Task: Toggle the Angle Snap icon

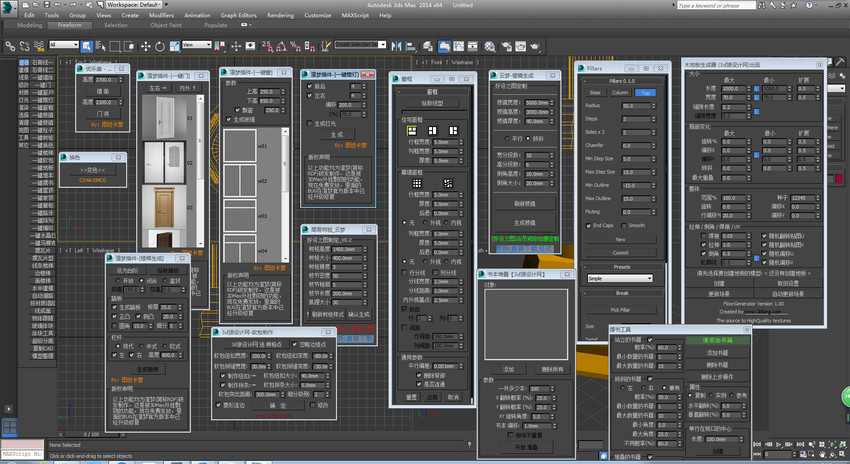Action: (281, 46)
